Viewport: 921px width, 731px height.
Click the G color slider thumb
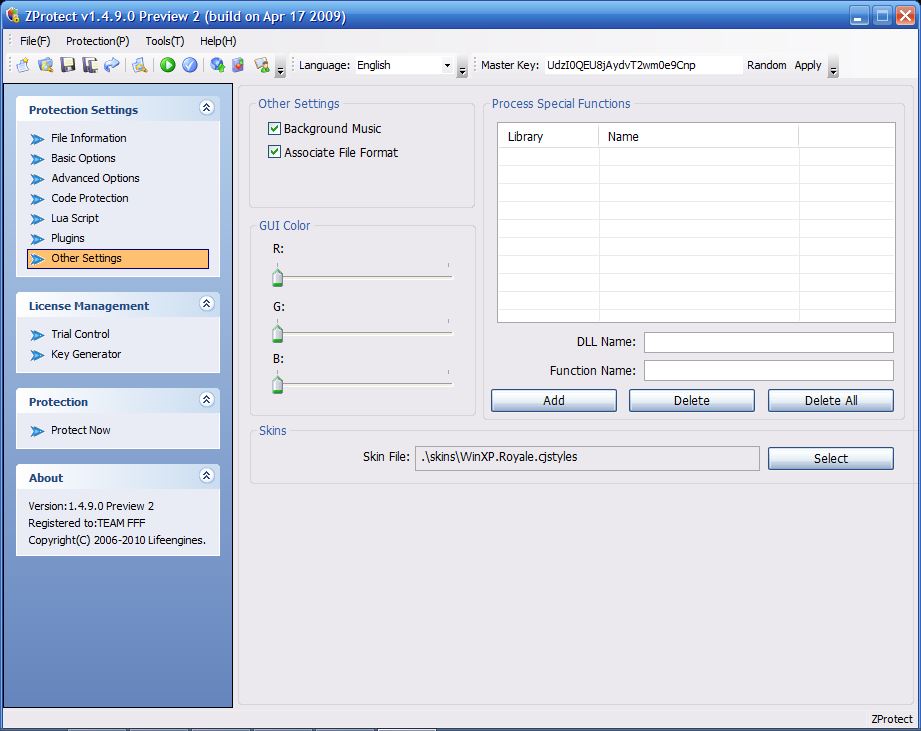(x=278, y=333)
